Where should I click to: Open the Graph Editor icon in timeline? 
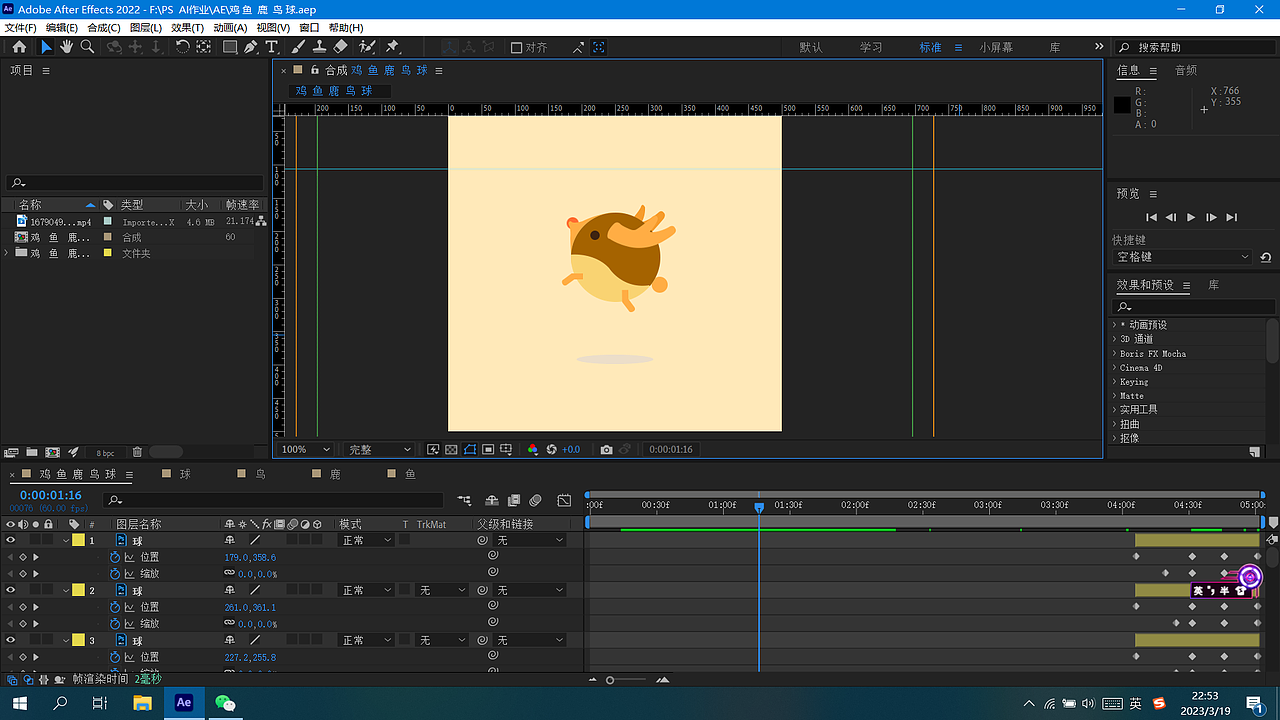click(564, 500)
